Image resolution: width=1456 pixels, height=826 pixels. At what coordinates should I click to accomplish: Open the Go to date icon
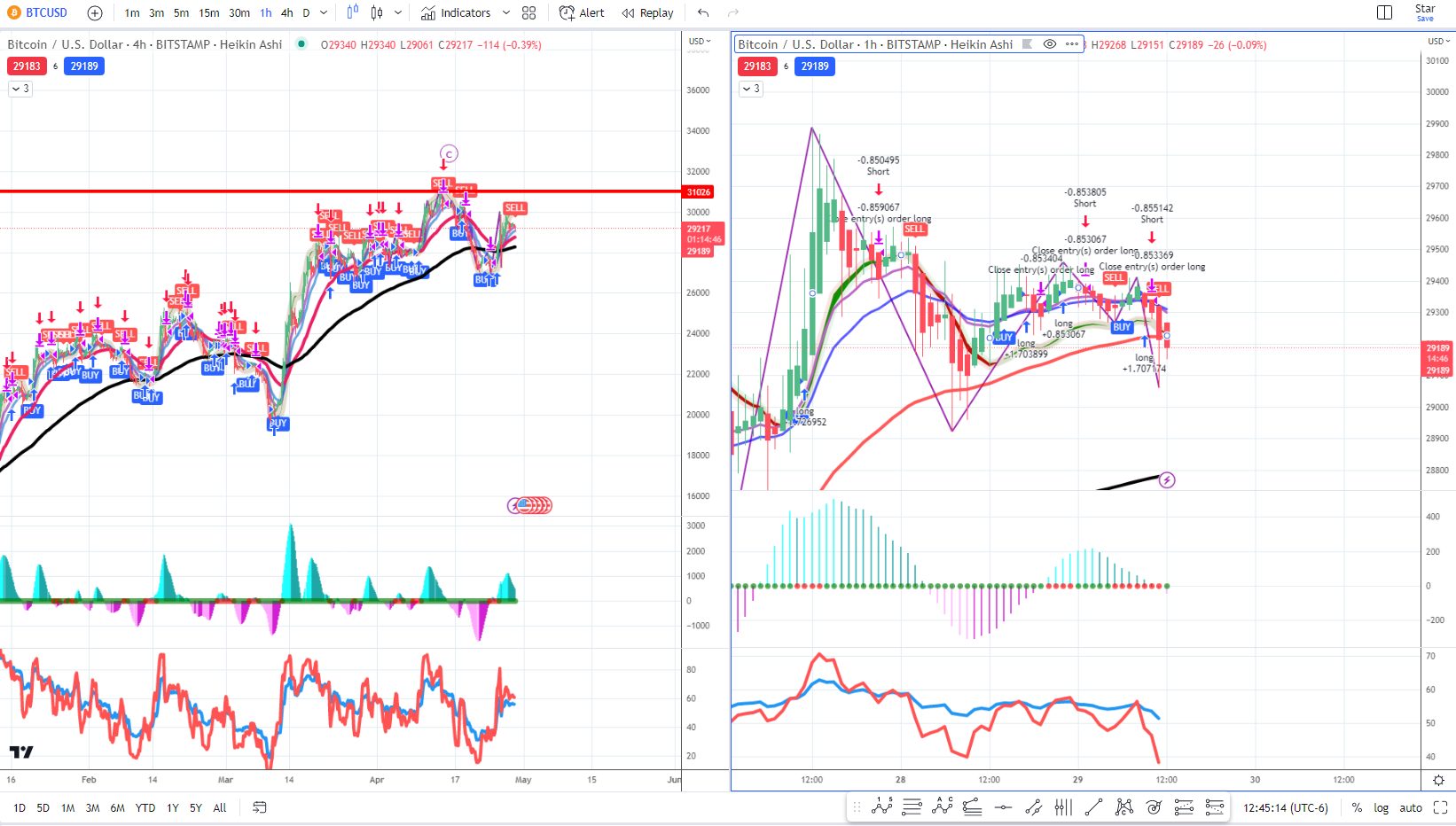click(x=260, y=807)
